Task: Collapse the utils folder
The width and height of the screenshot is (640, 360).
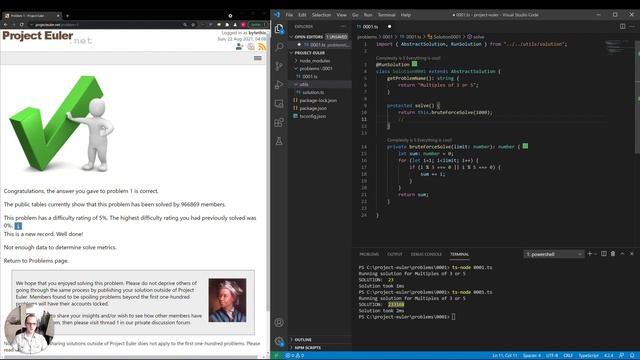Action: [x=304, y=84]
